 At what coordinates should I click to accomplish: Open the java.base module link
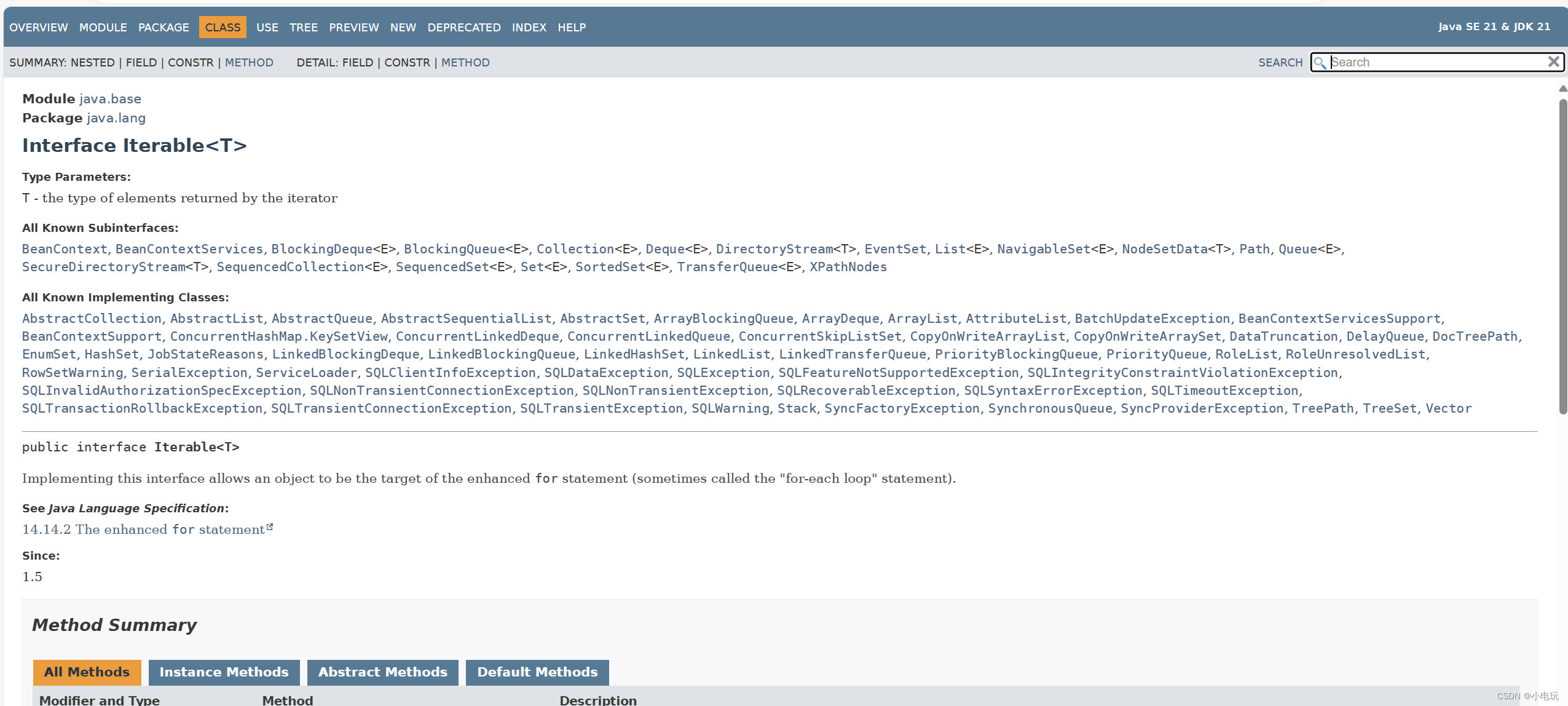(110, 99)
